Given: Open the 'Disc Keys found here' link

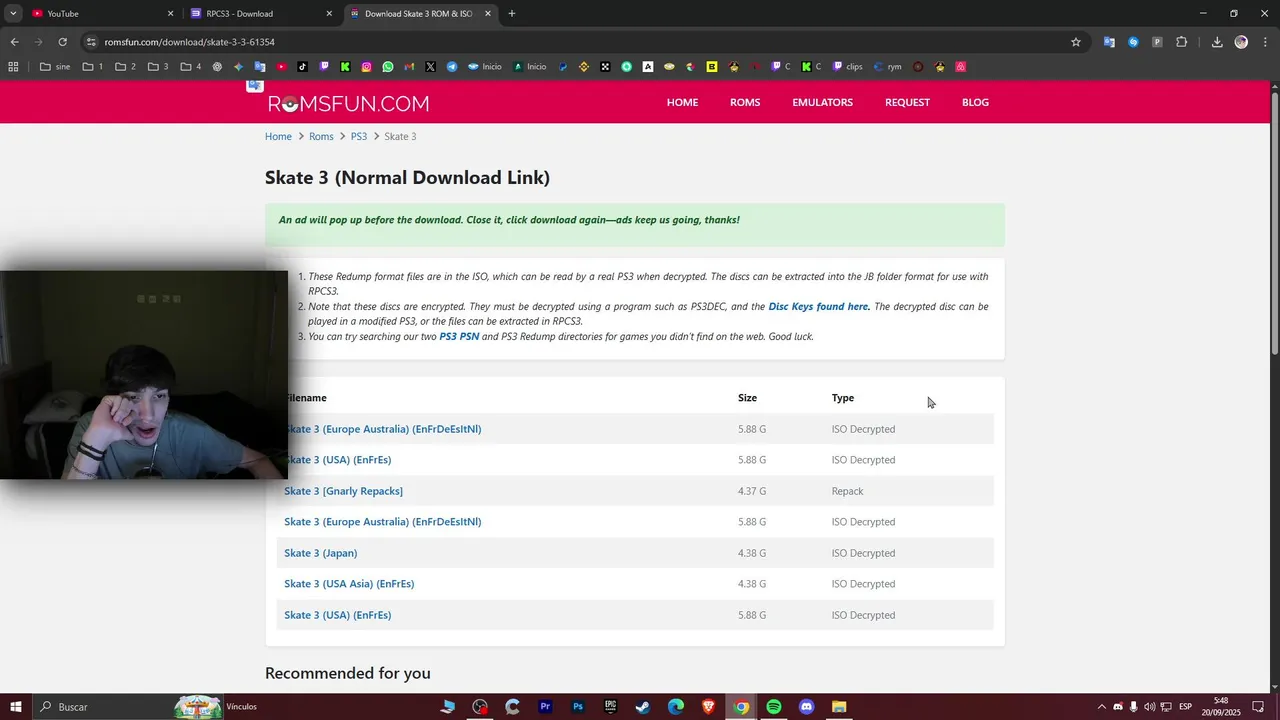Looking at the screenshot, I should click(819, 306).
